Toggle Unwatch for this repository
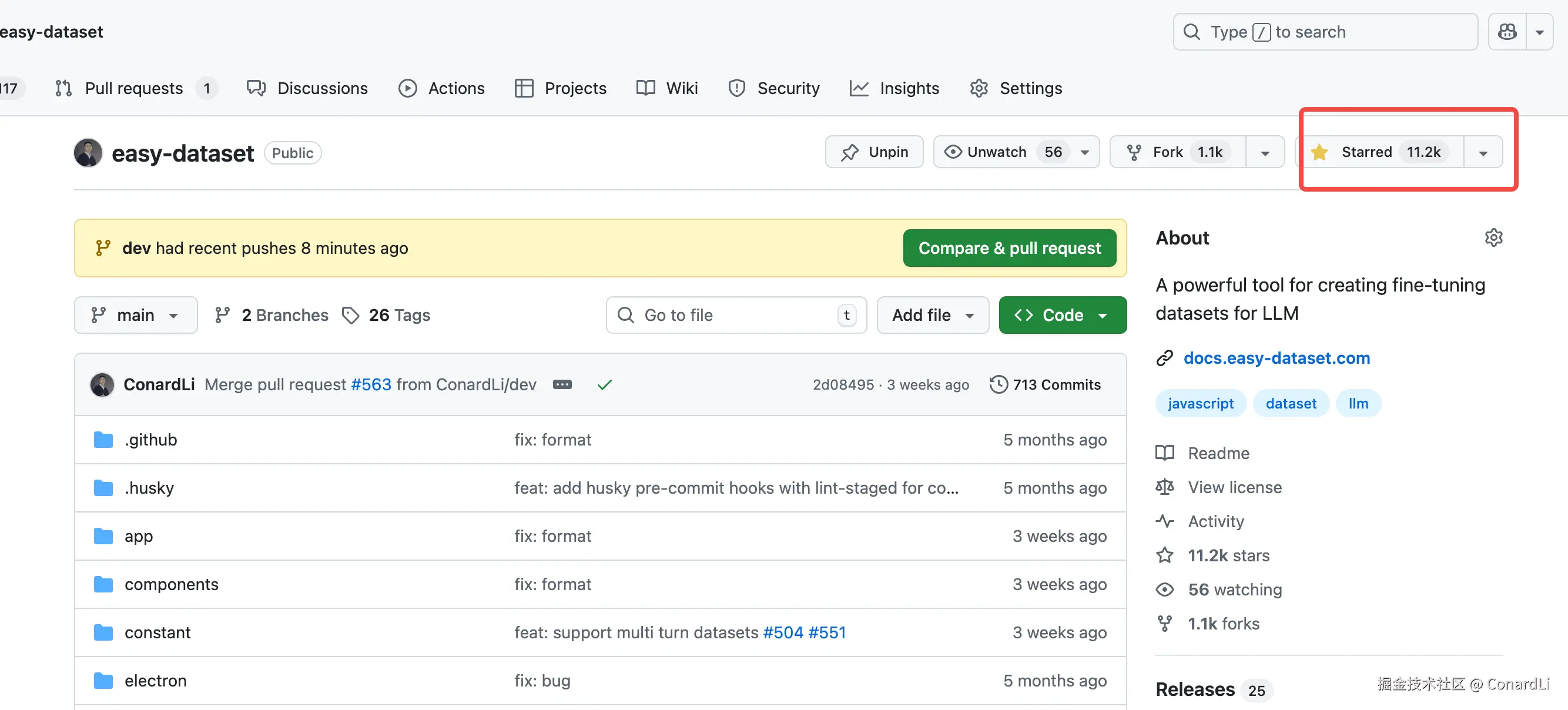Viewport: 1568px width, 710px height. click(996, 152)
